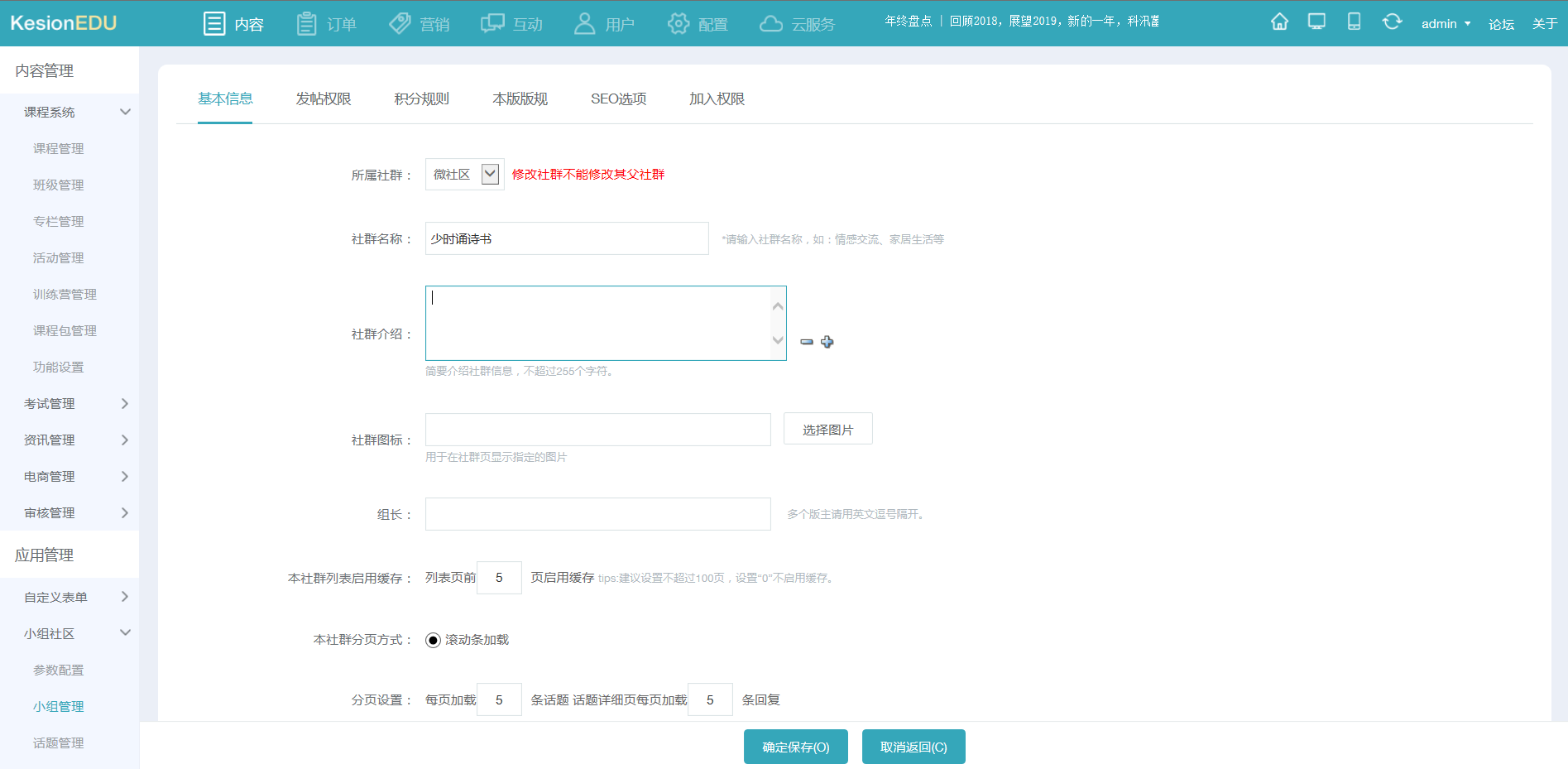Click the plus icon to enlarge textarea
Image resolution: width=1568 pixels, height=769 pixels.
[x=827, y=342]
